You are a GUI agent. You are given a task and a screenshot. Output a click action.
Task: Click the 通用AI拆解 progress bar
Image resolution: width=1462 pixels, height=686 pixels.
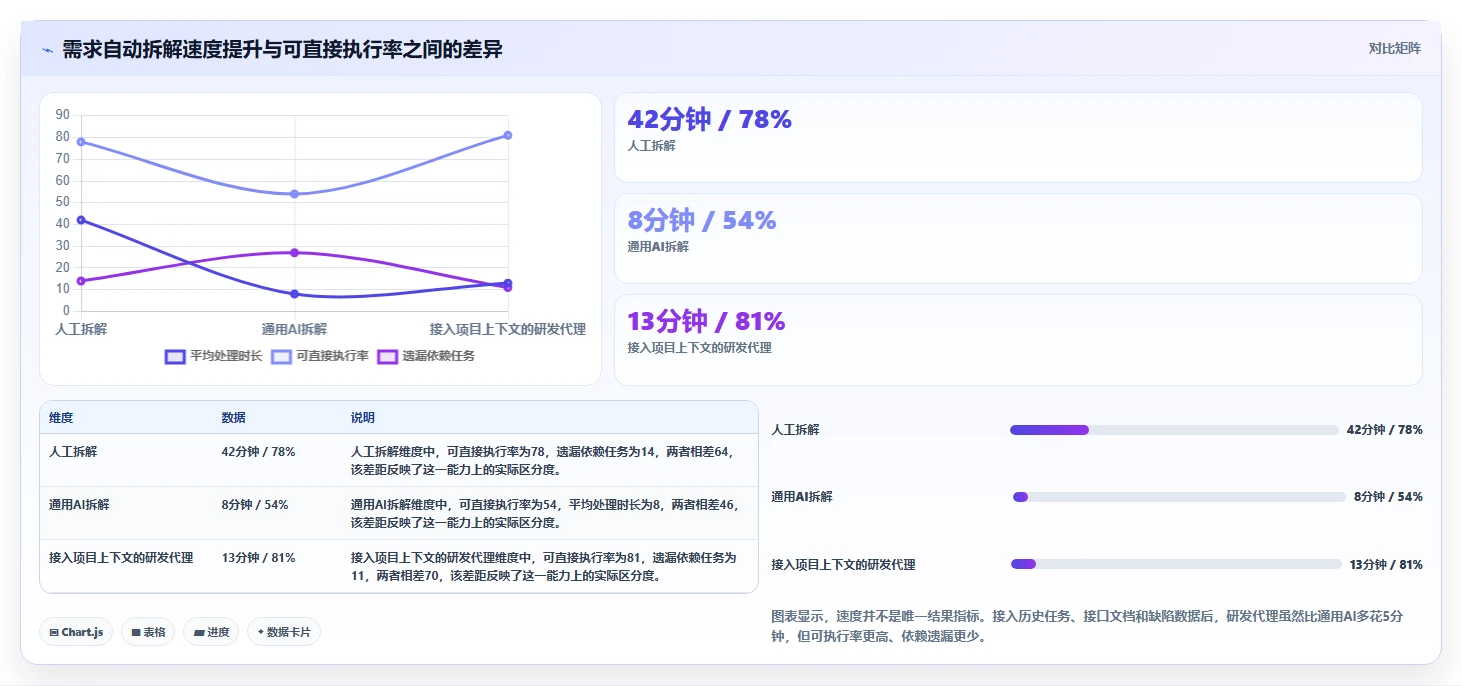(1179, 497)
